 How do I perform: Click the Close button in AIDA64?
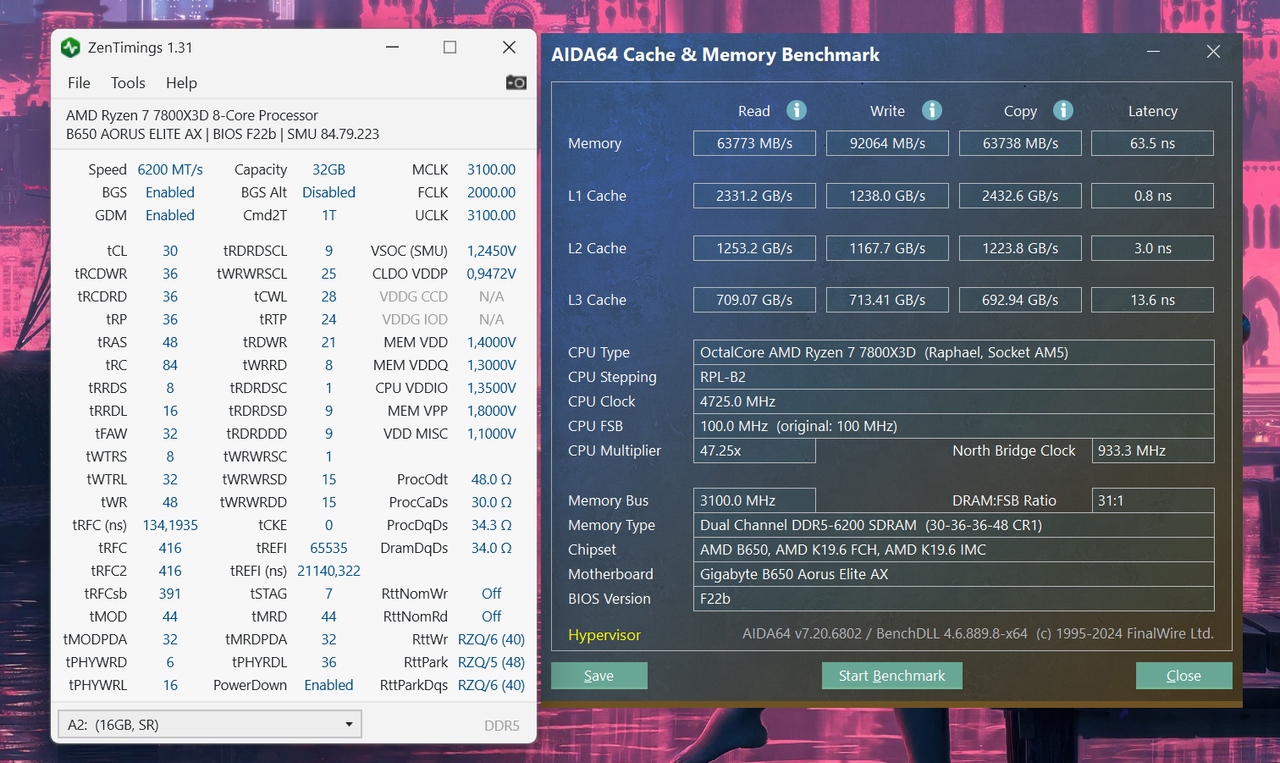click(x=1184, y=676)
